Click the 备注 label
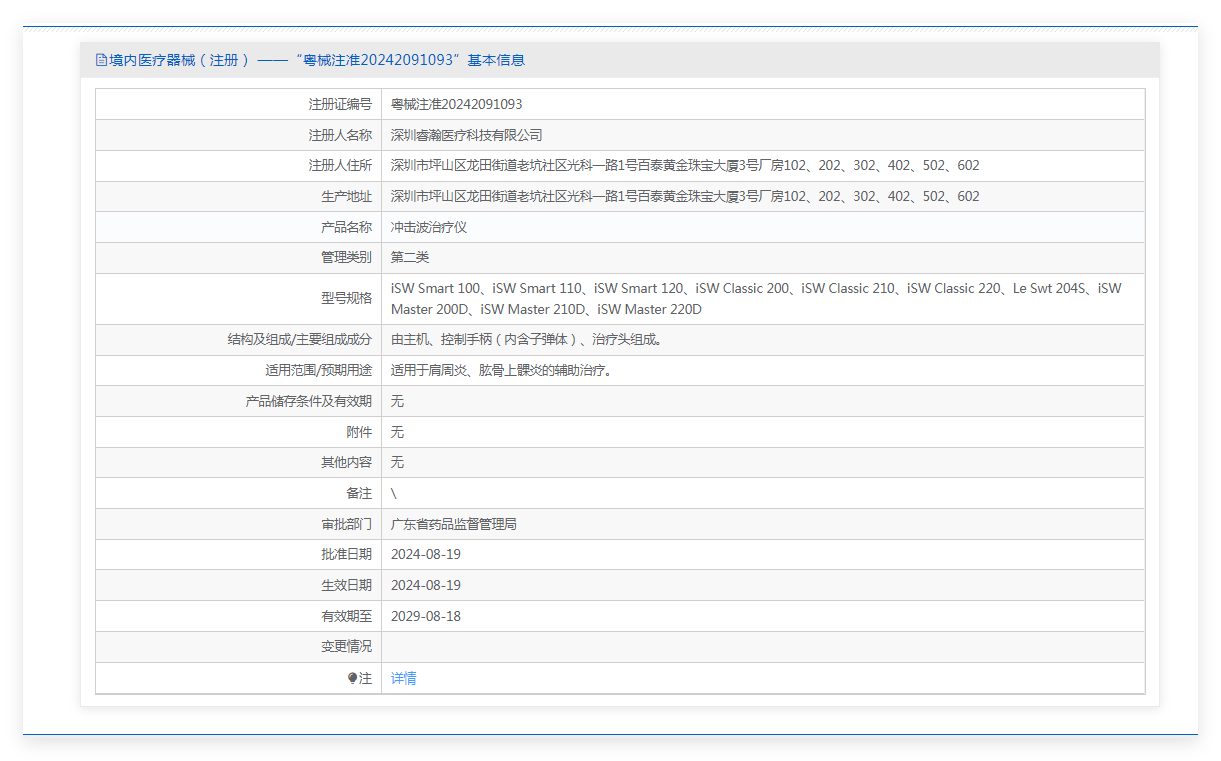Image resolution: width=1221 pixels, height=761 pixels. click(x=359, y=493)
